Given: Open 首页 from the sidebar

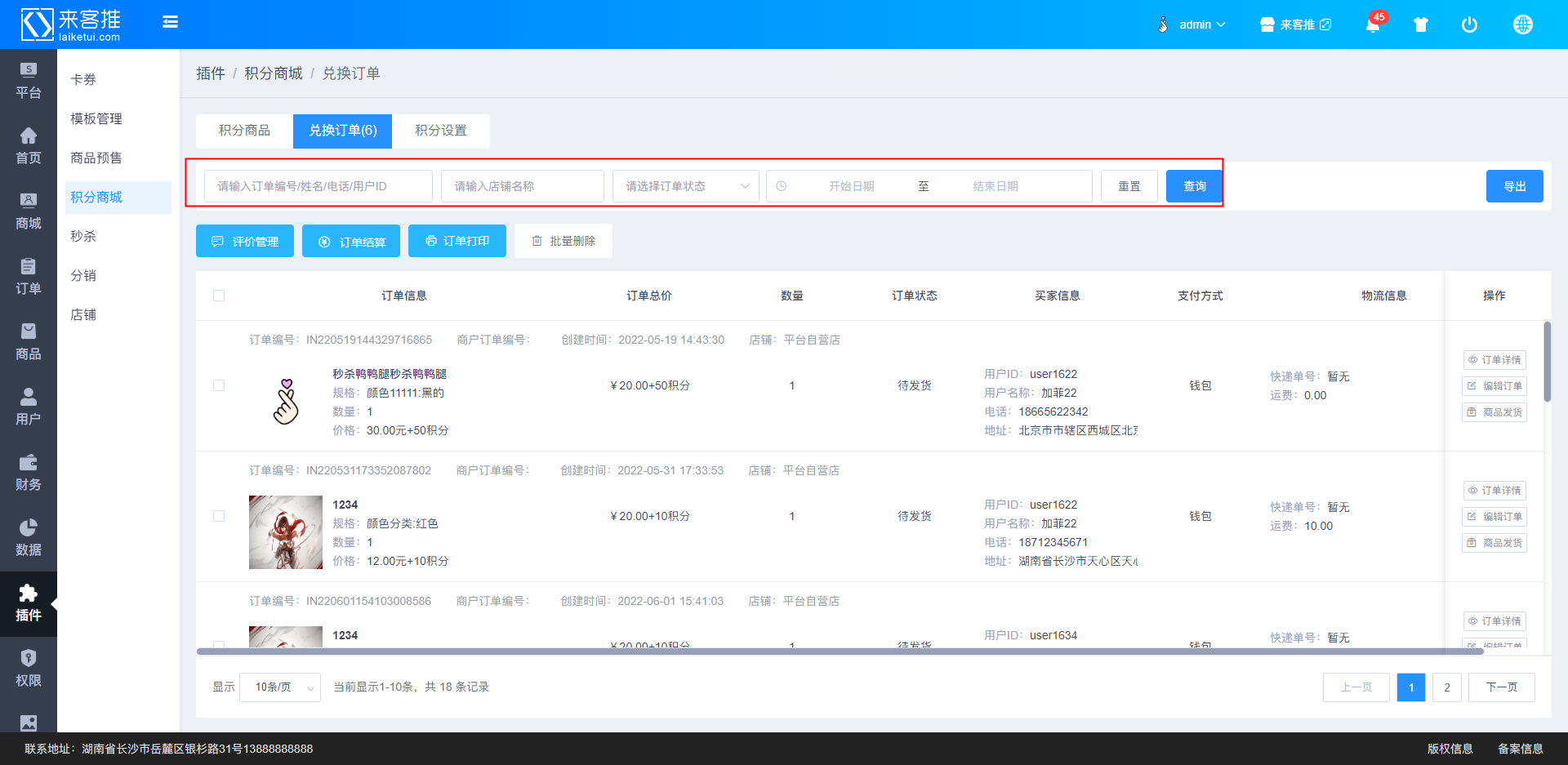Looking at the screenshot, I should pyautogui.click(x=29, y=147).
